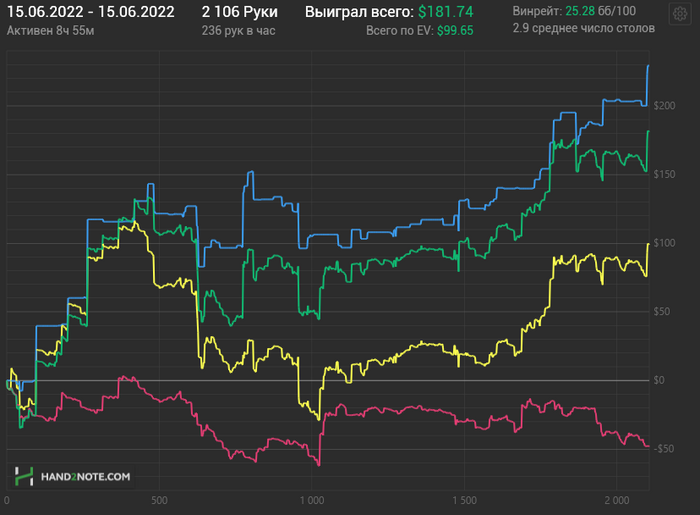Click the $200 y-axis label
The height and width of the screenshot is (515, 700).
(x=664, y=106)
